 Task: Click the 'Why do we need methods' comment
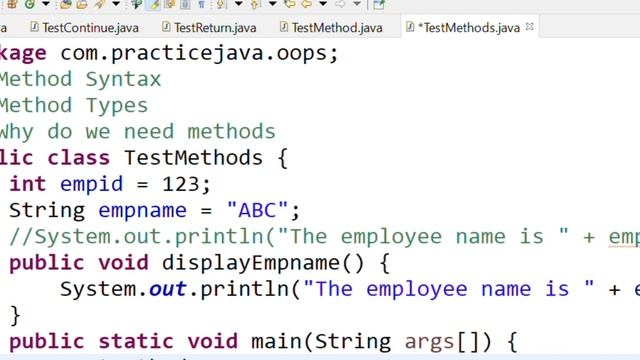tap(138, 131)
